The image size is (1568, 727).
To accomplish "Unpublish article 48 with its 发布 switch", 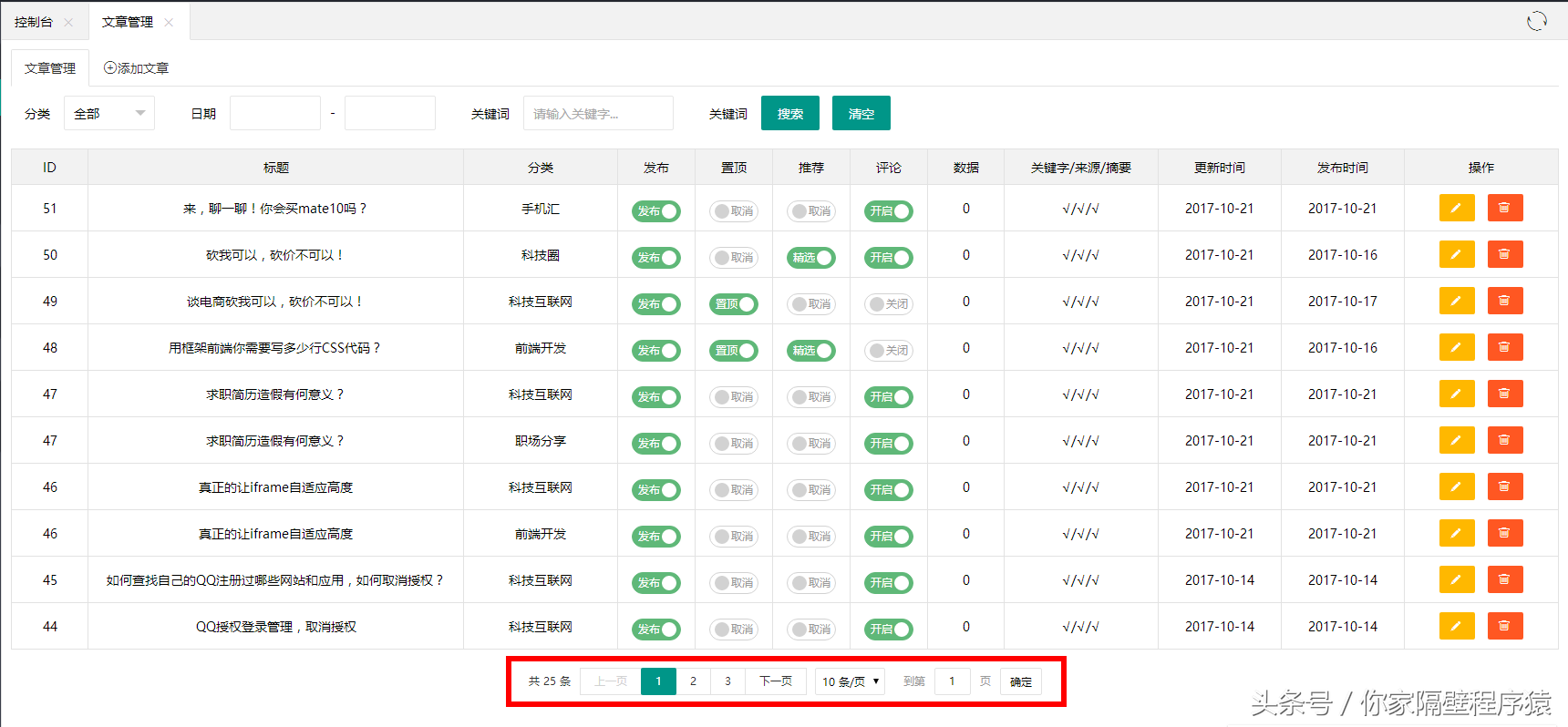I will click(x=656, y=351).
